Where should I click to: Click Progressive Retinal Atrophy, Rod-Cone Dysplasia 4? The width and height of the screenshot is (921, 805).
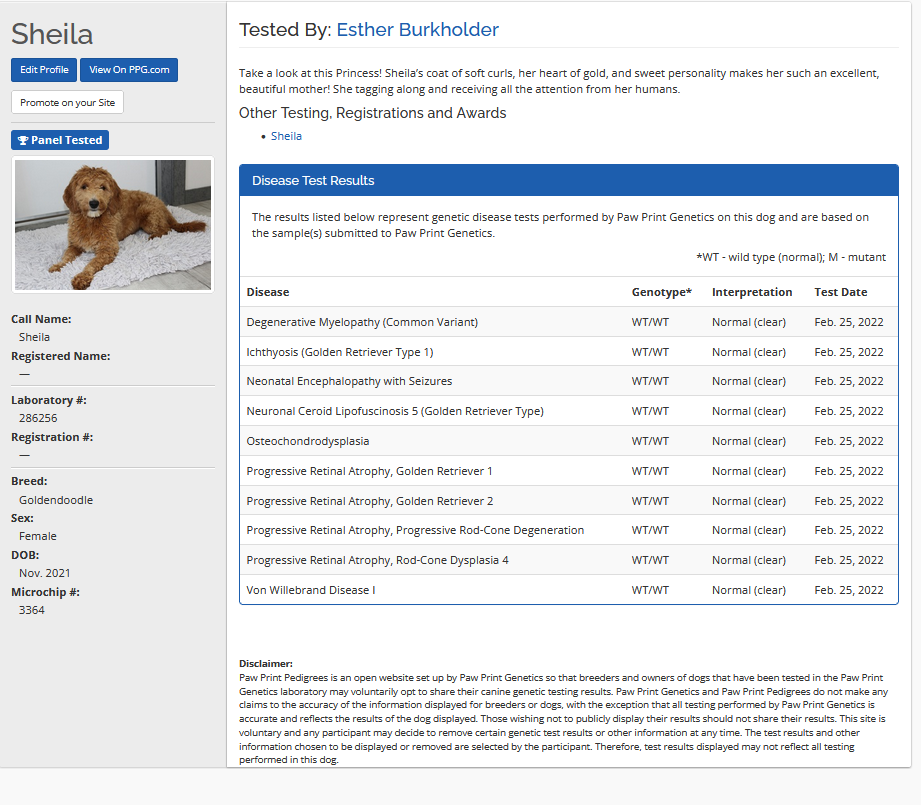[x=377, y=560]
